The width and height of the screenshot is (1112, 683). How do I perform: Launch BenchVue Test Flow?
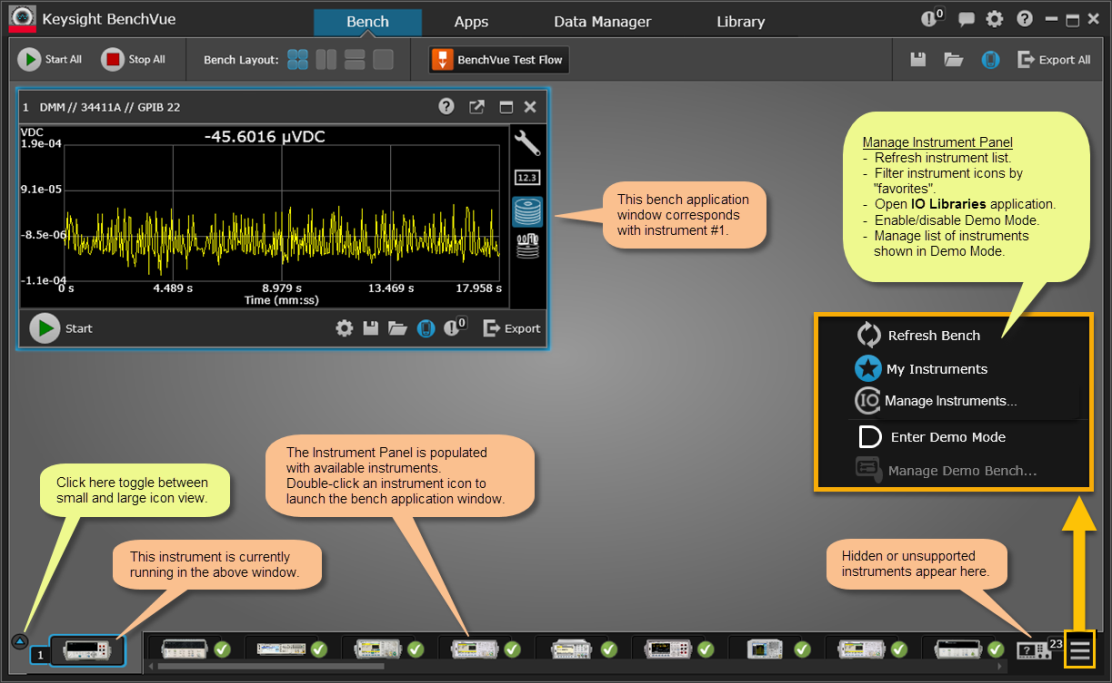(x=499, y=60)
